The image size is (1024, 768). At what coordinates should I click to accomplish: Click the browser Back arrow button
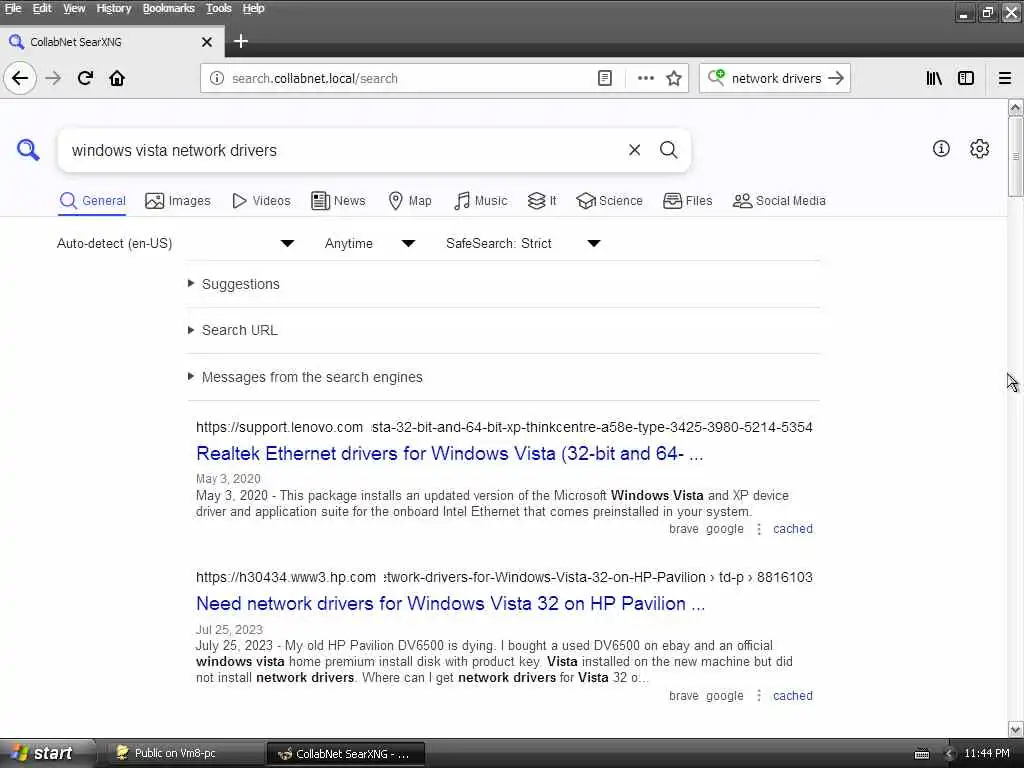20,78
